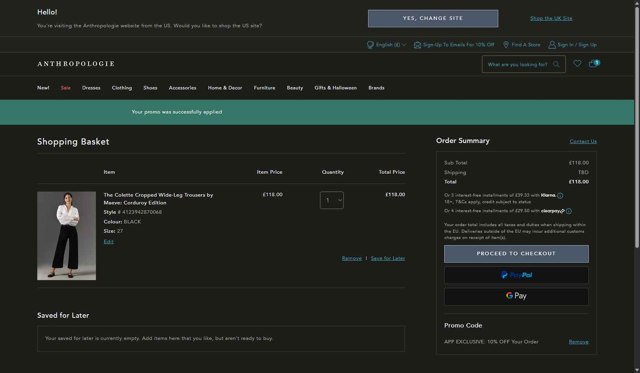The width and height of the screenshot is (640, 373).
Task: Open the Brands menu
Action: click(376, 88)
